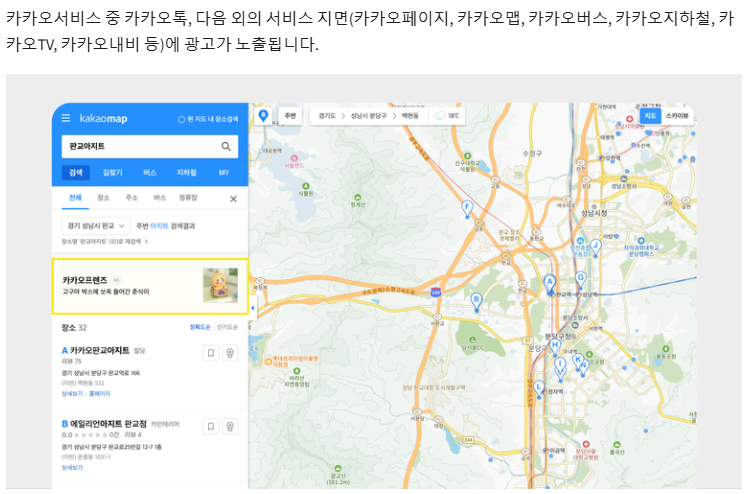The image size is (746, 494).
Task: Open the 경기 성남시 판교 region dropdown
Action: pos(96,226)
